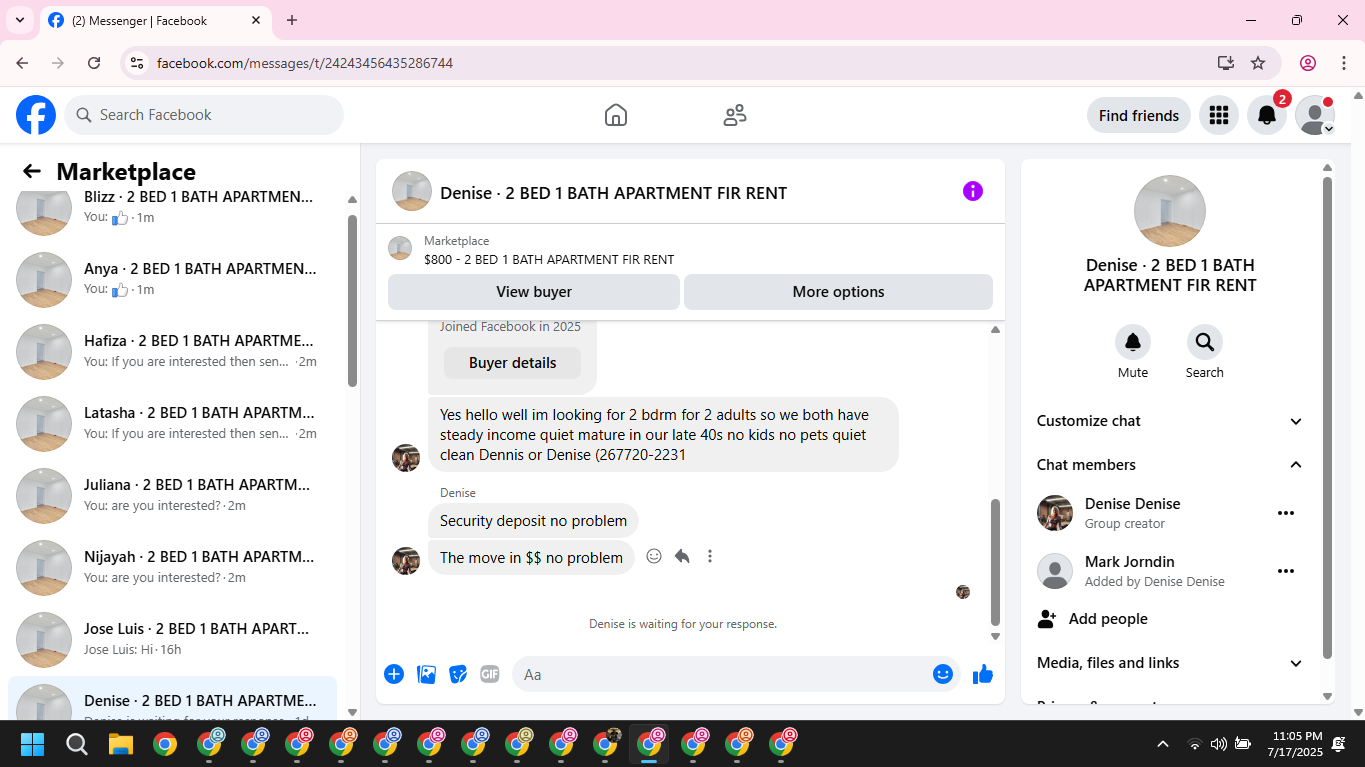The height and width of the screenshot is (767, 1365).
Task: Open the Friends icon in top navigation
Action: point(735,115)
